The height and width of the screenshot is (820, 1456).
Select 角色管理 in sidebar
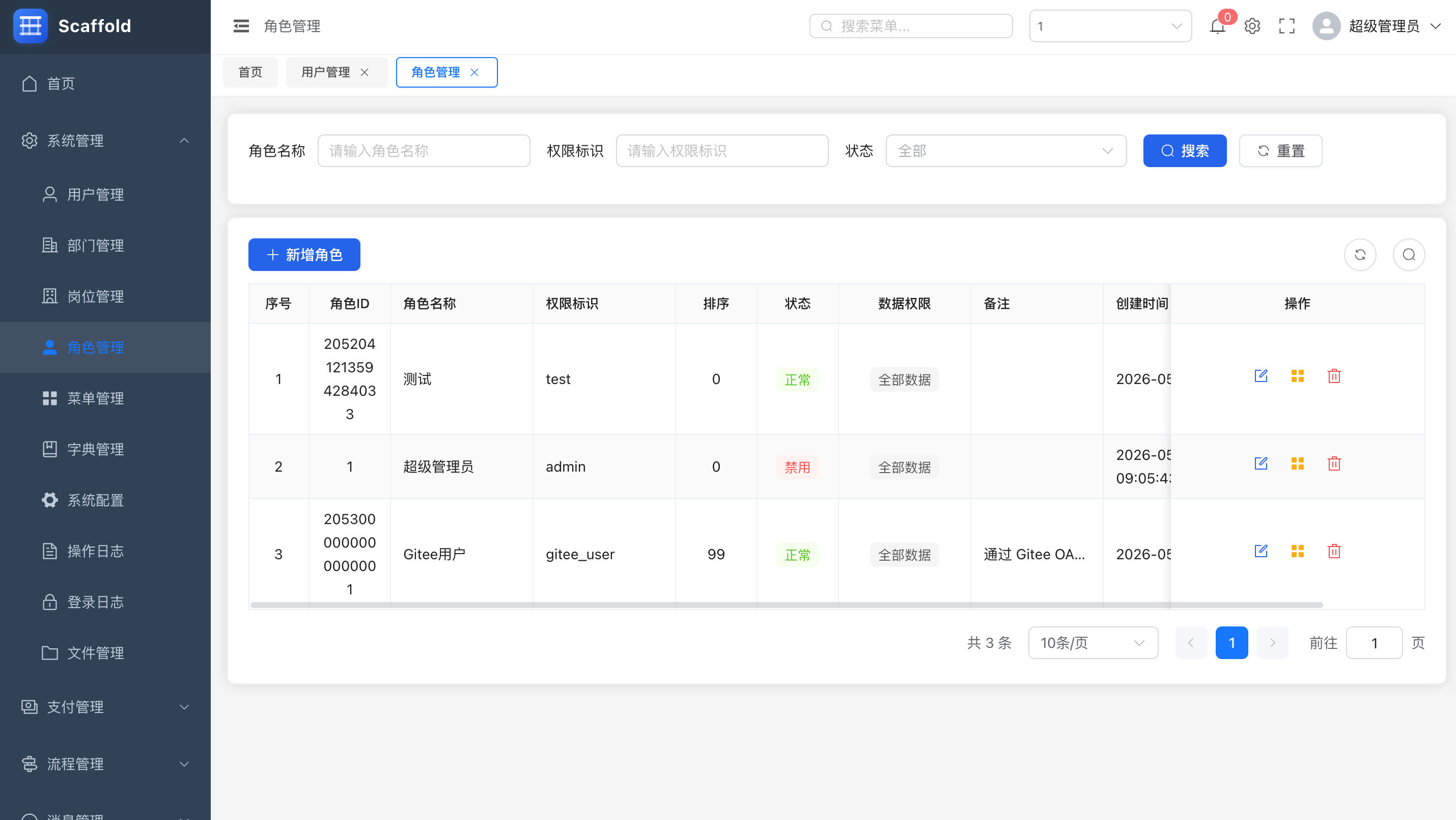(x=105, y=347)
